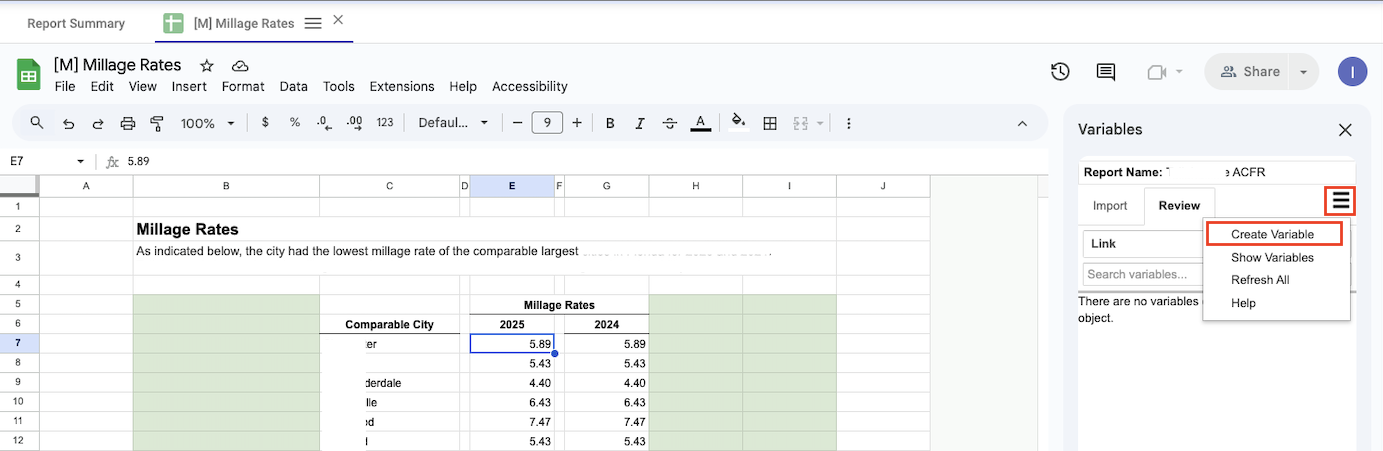Edit the font size field
Image resolution: width=1383 pixels, height=451 pixels.
pyautogui.click(x=547, y=123)
